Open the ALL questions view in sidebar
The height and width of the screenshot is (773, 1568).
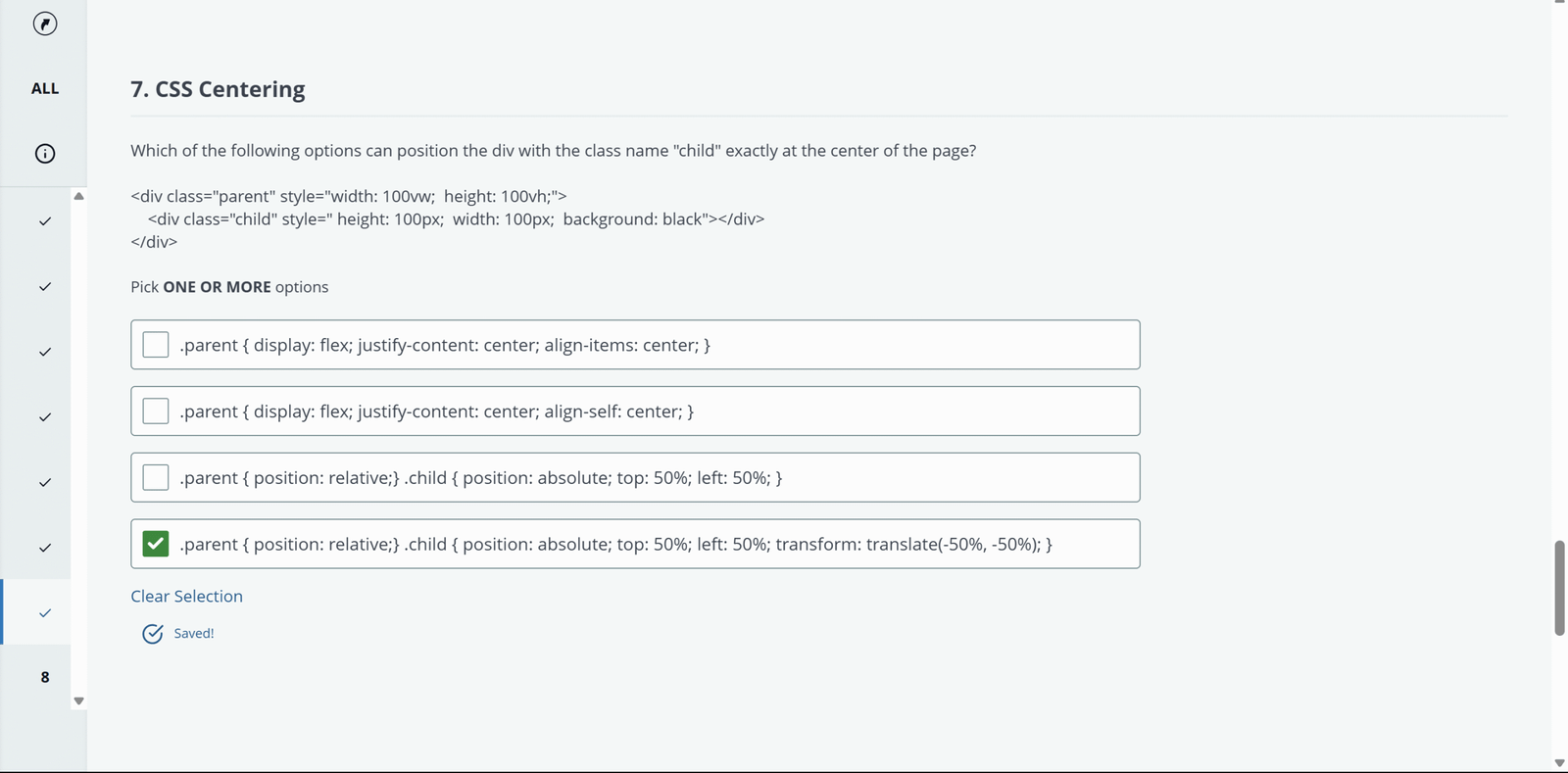coord(45,88)
